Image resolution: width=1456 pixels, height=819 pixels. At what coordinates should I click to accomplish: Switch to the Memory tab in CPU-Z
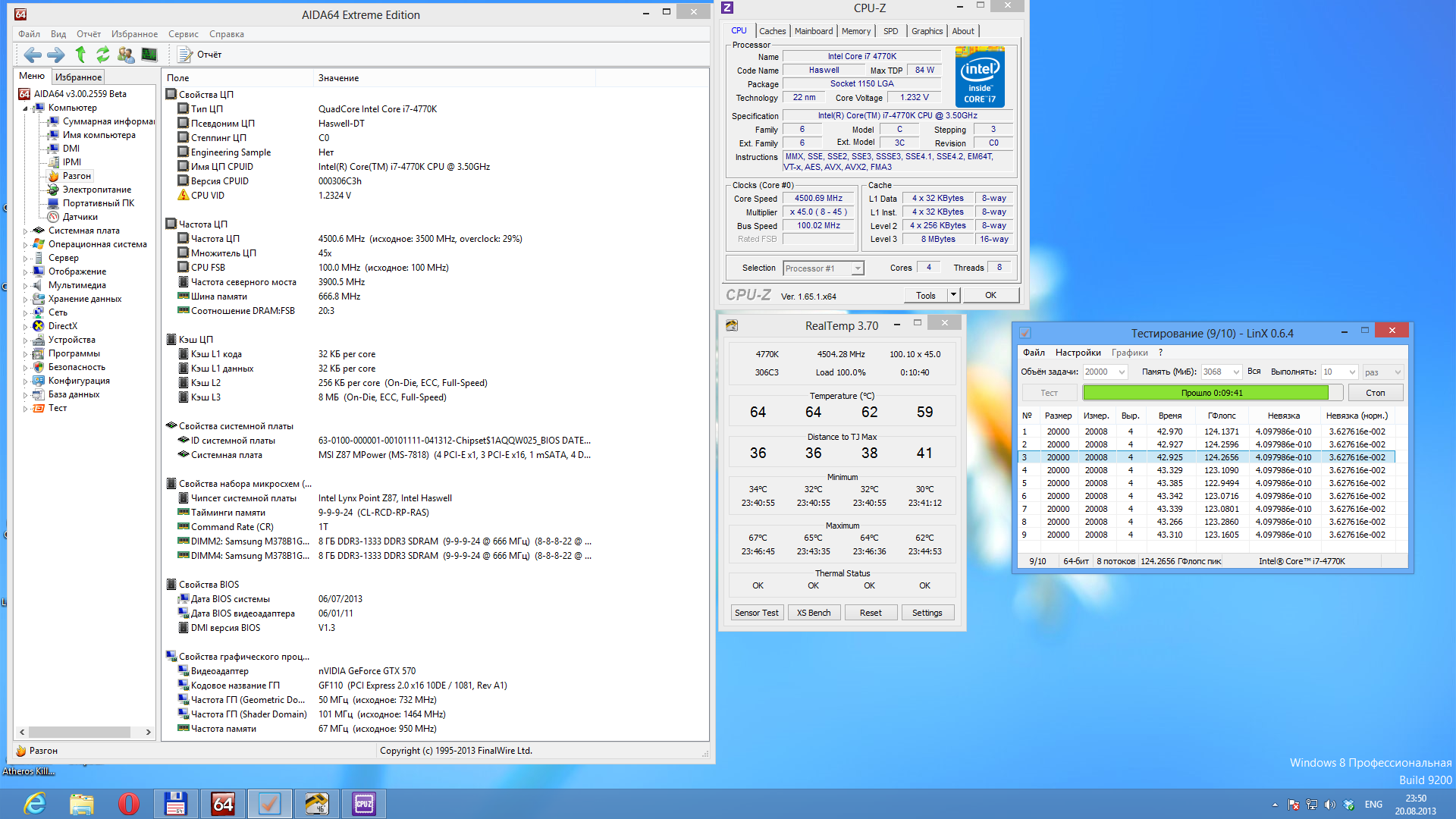[x=855, y=31]
